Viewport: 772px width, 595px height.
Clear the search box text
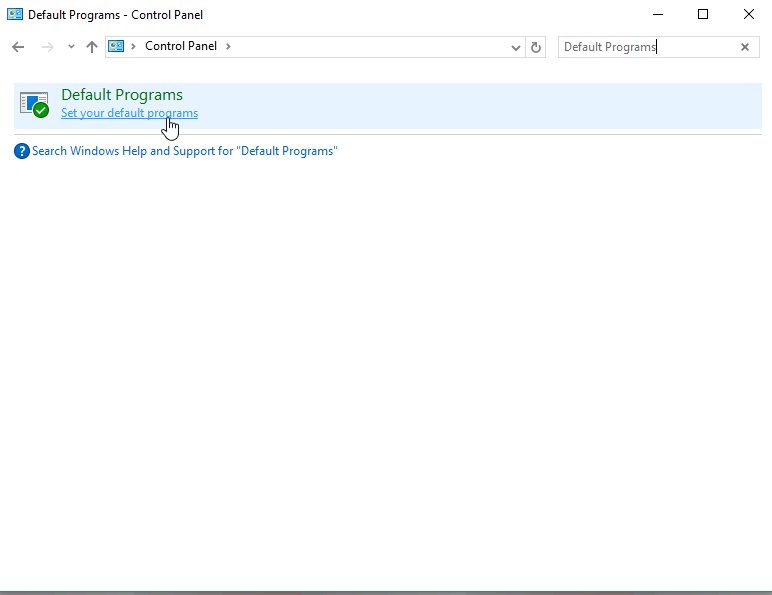coord(745,47)
